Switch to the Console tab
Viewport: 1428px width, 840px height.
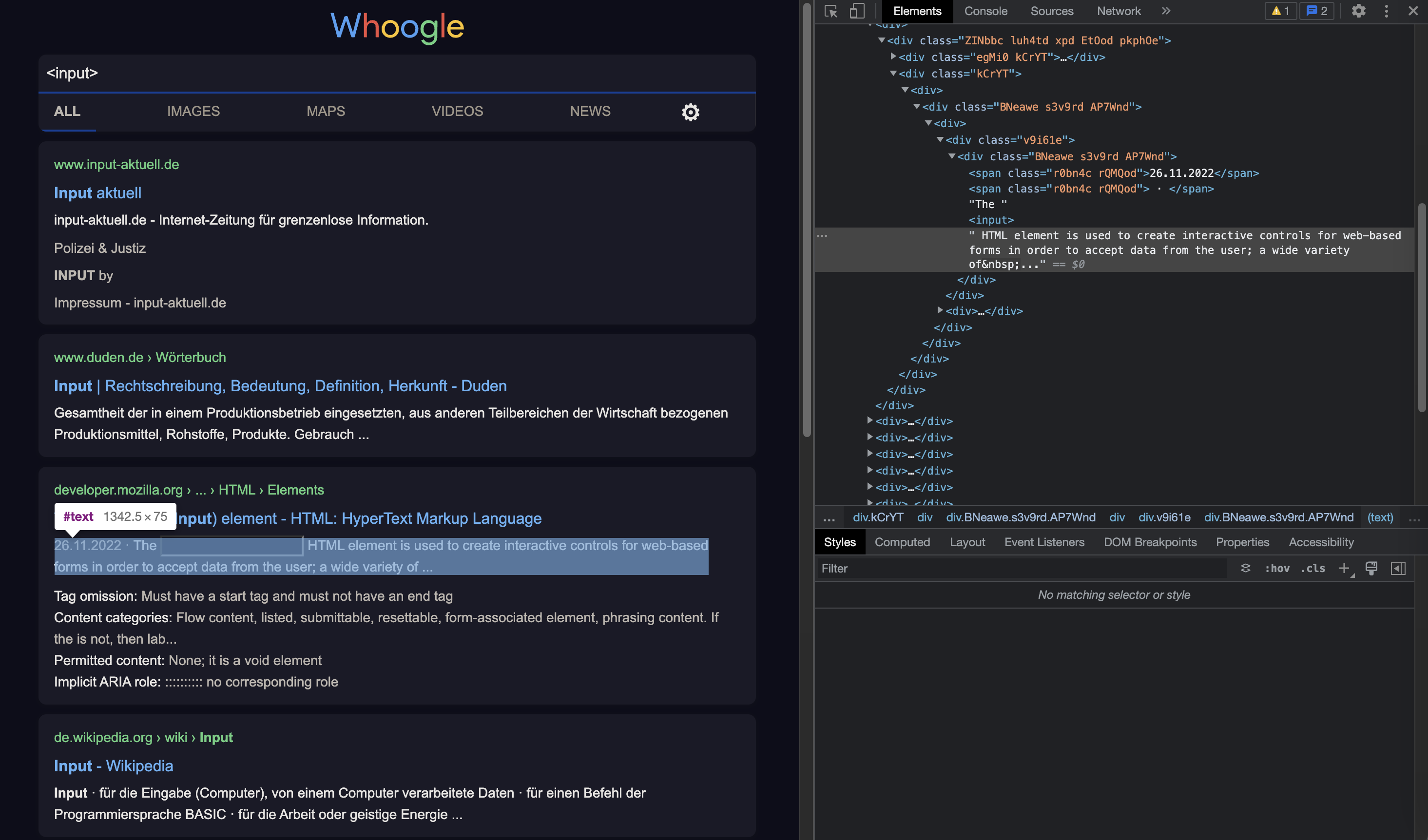point(985,11)
